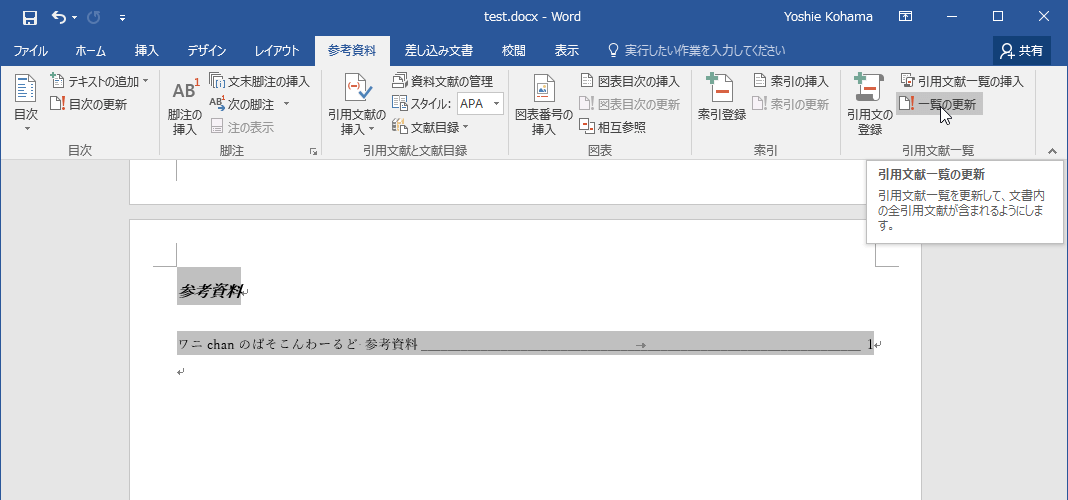
Task: Switch to the 校閲 tab
Action: (x=514, y=50)
